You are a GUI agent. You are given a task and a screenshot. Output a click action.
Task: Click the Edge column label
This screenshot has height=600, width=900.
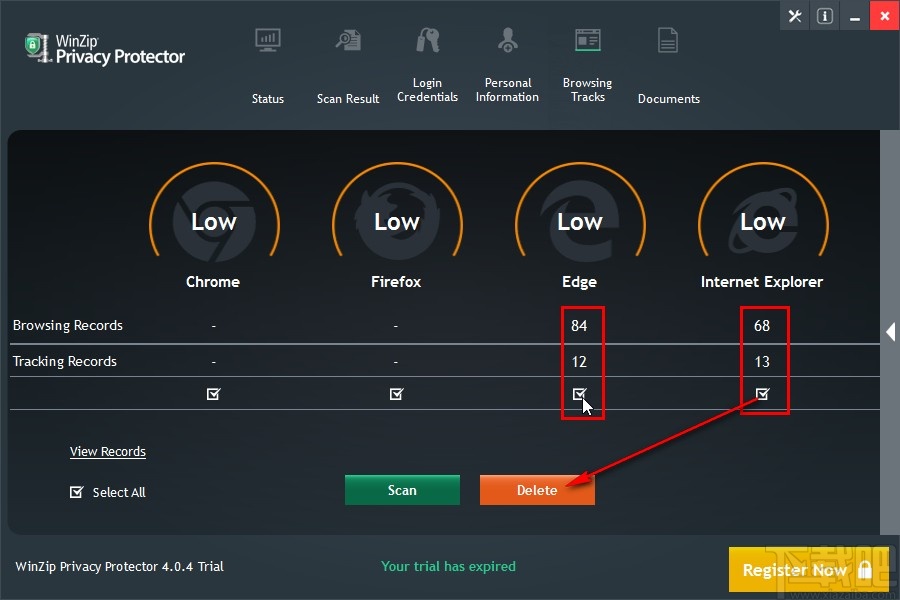579,282
